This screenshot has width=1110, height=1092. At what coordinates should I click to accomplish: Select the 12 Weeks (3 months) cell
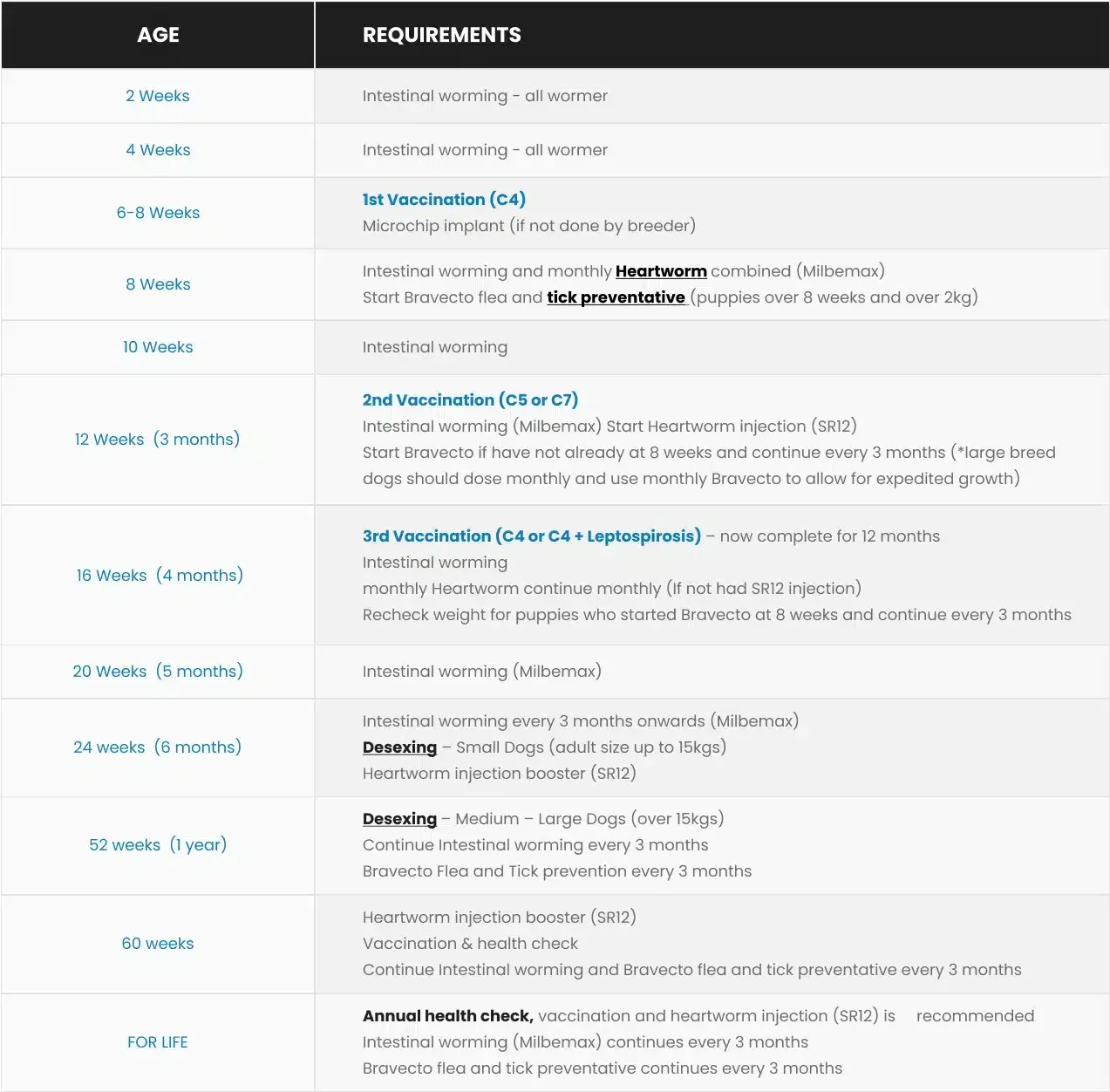click(158, 440)
